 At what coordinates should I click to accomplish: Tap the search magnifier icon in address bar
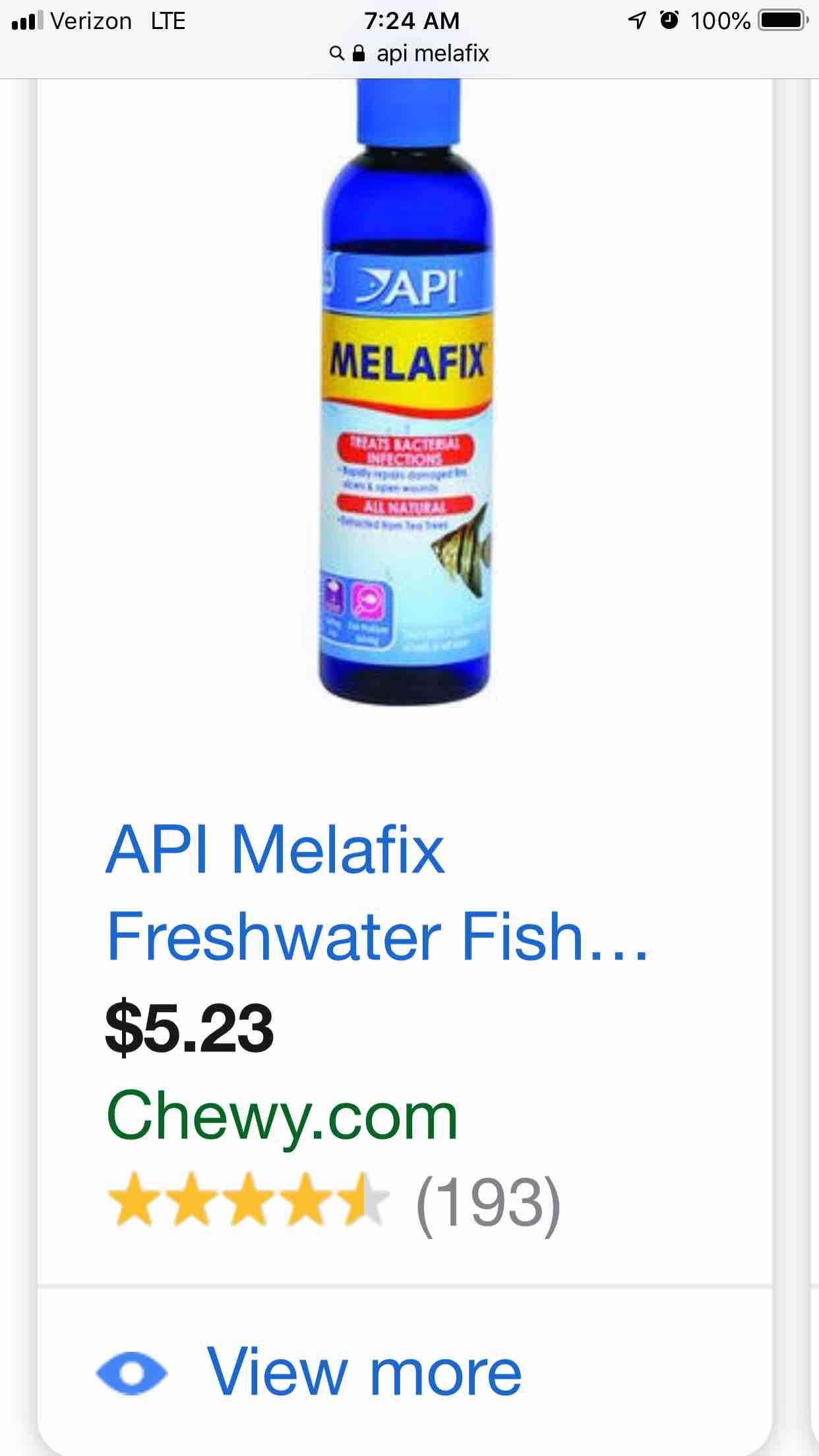336,53
